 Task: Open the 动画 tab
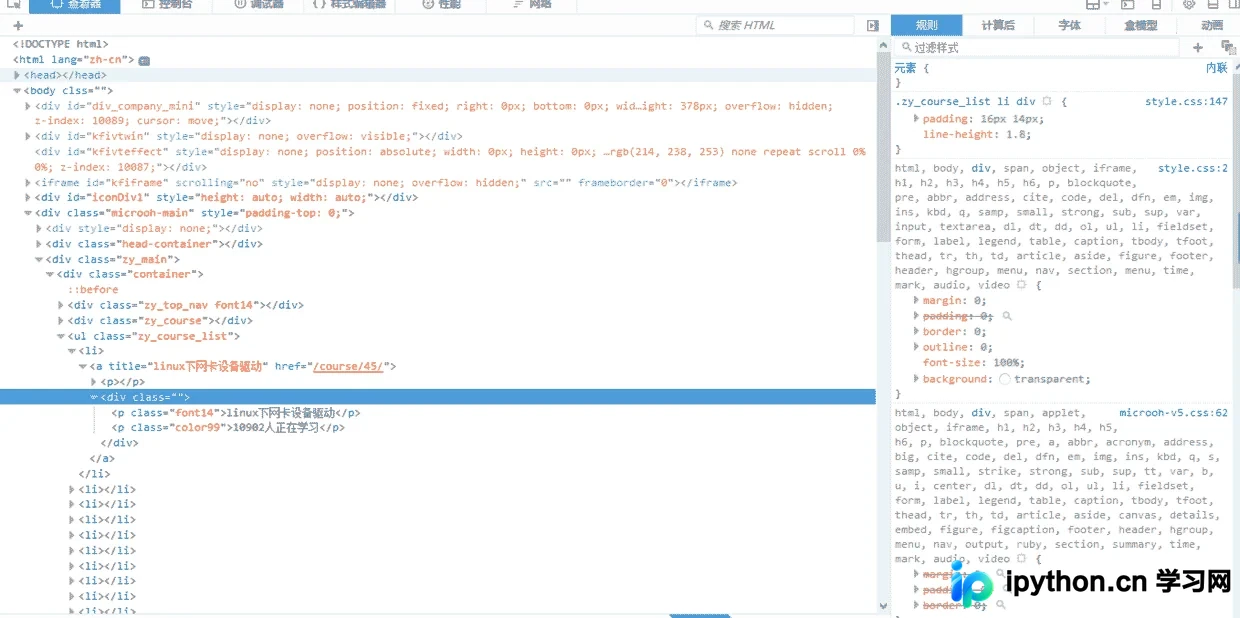click(1211, 25)
